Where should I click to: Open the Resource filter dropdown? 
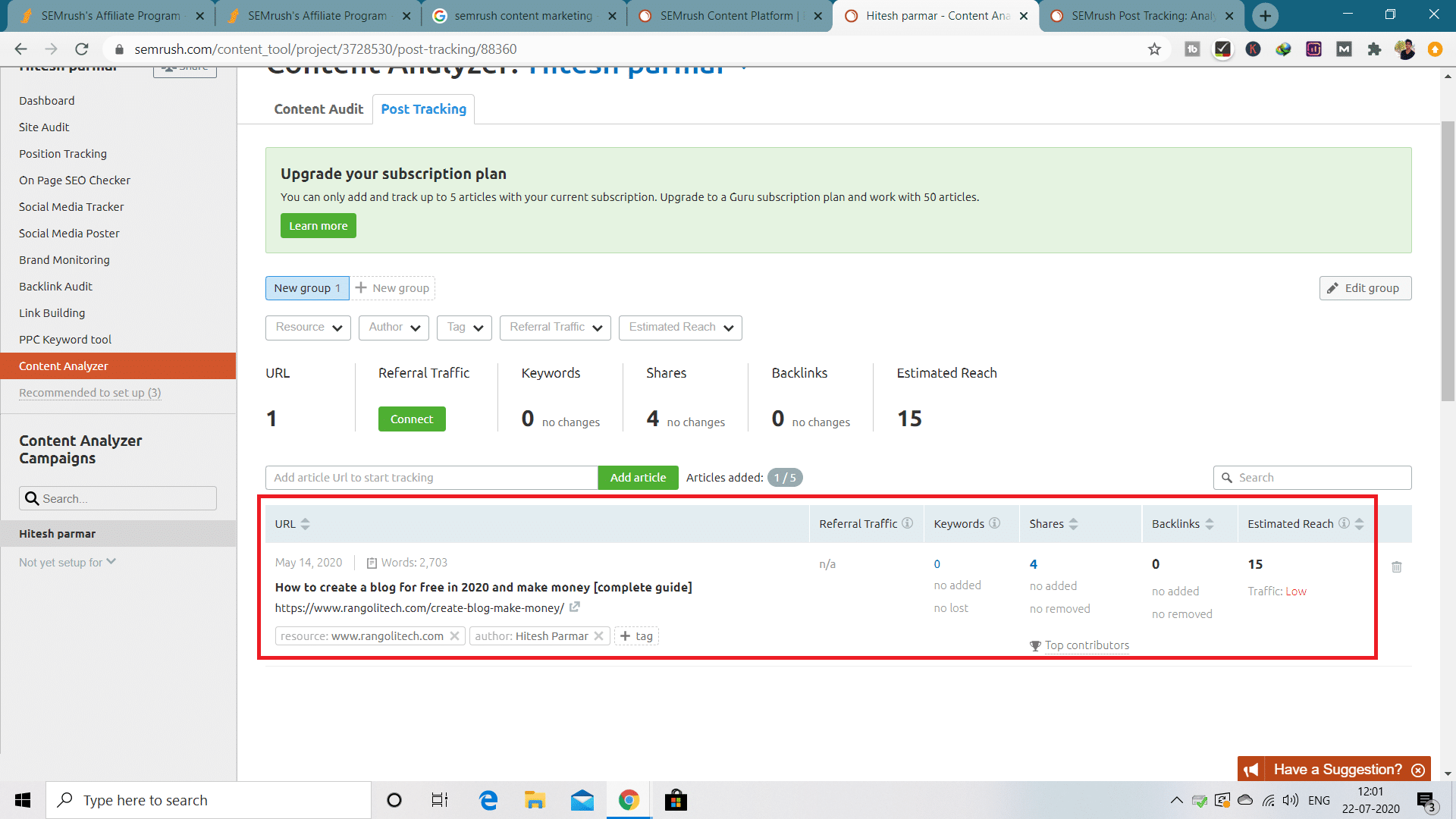[308, 328]
